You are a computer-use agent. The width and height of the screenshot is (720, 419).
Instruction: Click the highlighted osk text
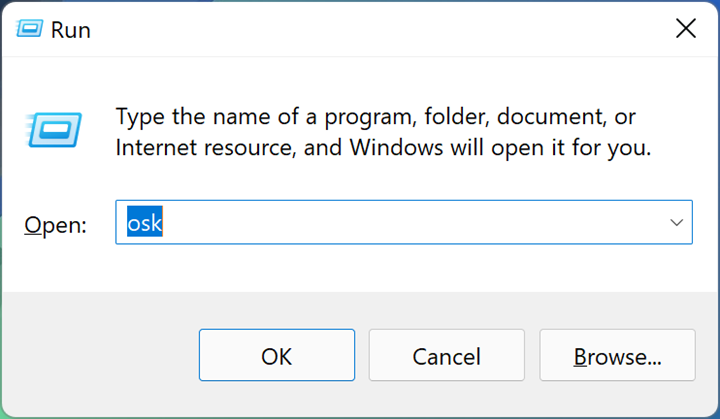click(145, 222)
